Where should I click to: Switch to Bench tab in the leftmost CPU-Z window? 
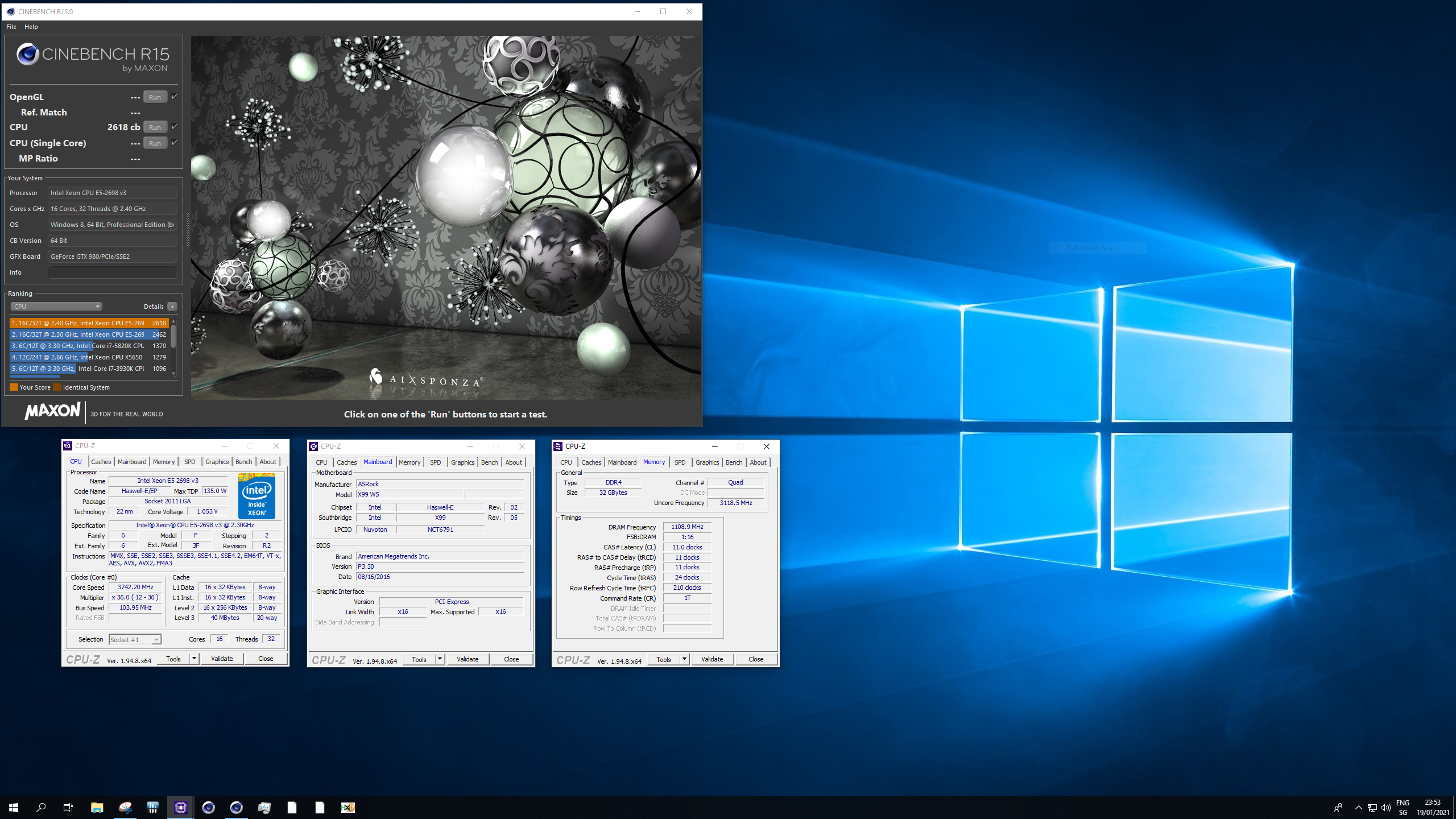coord(244,462)
